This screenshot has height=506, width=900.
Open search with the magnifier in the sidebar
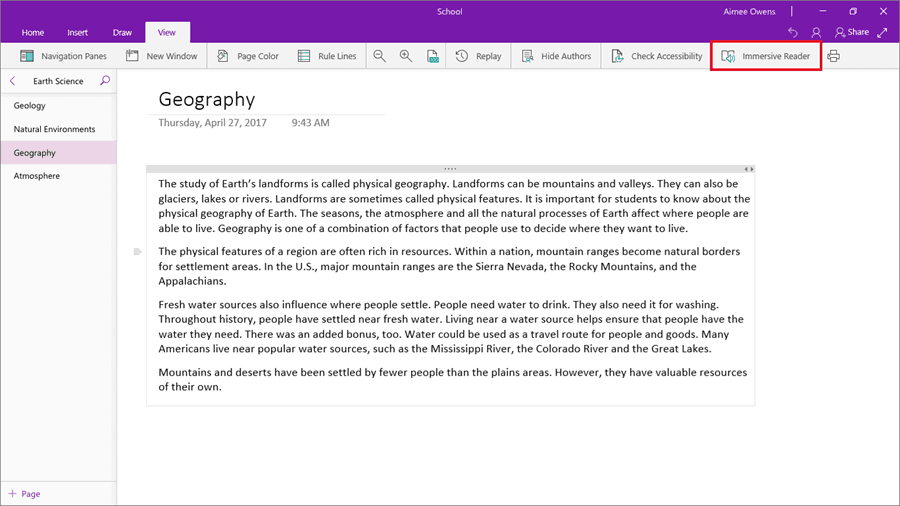point(105,80)
